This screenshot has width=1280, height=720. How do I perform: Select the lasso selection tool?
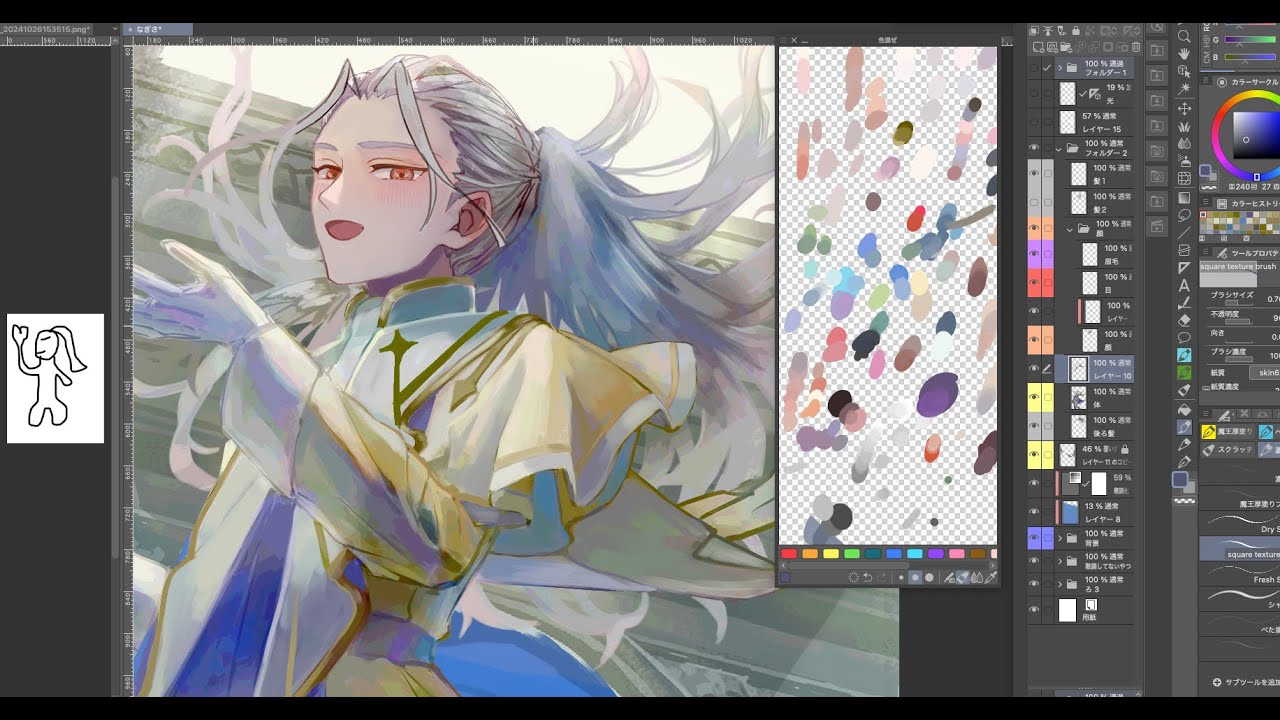(1184, 217)
